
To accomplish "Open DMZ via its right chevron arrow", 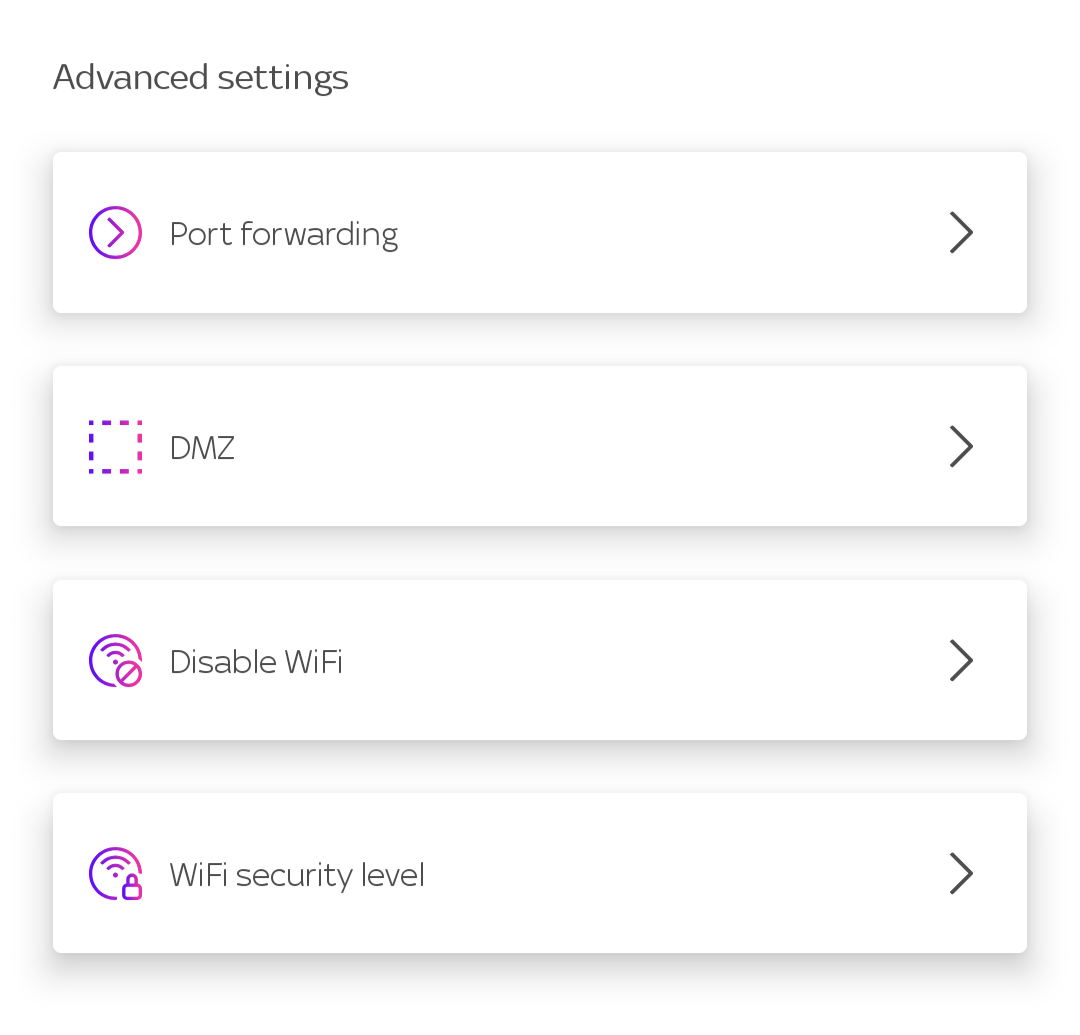I will 961,447.
